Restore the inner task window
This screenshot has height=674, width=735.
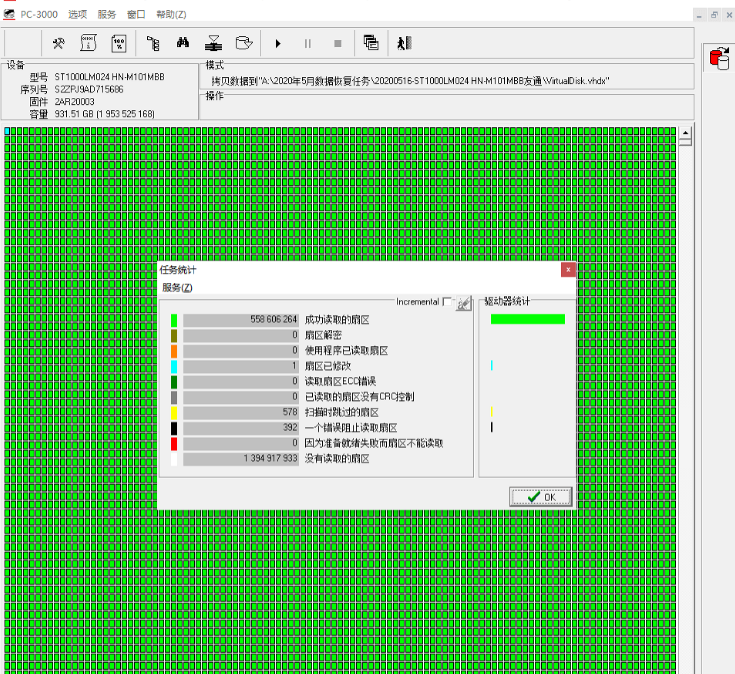[714, 15]
